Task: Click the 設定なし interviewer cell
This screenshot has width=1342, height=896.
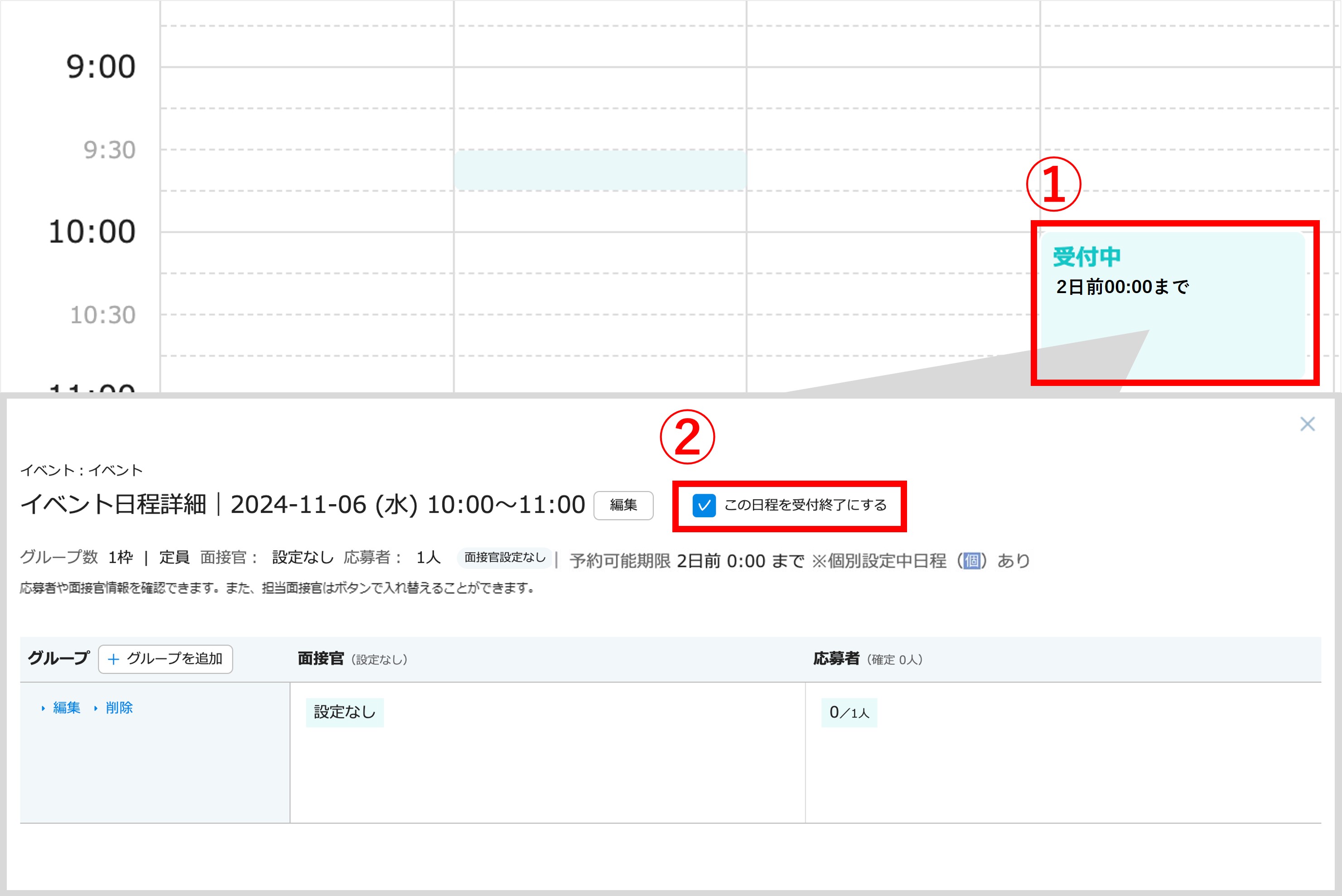Action: click(x=345, y=712)
